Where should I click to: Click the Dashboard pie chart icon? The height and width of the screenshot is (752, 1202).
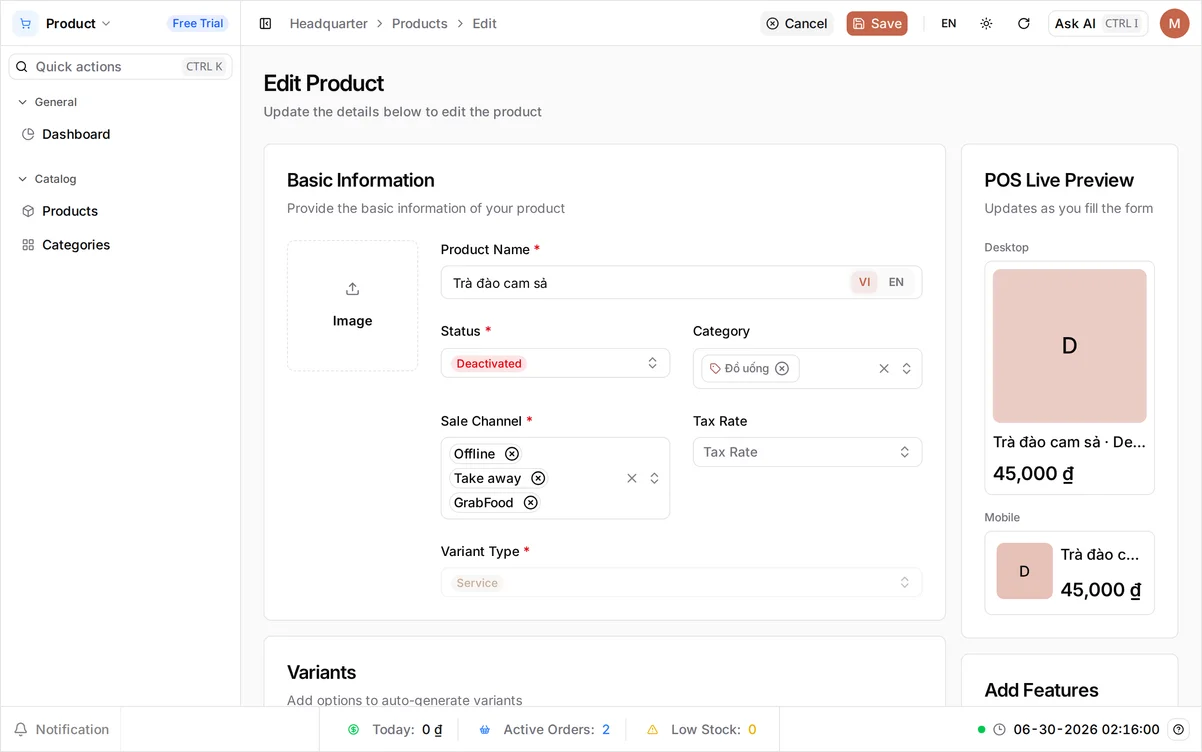[x=28, y=134]
